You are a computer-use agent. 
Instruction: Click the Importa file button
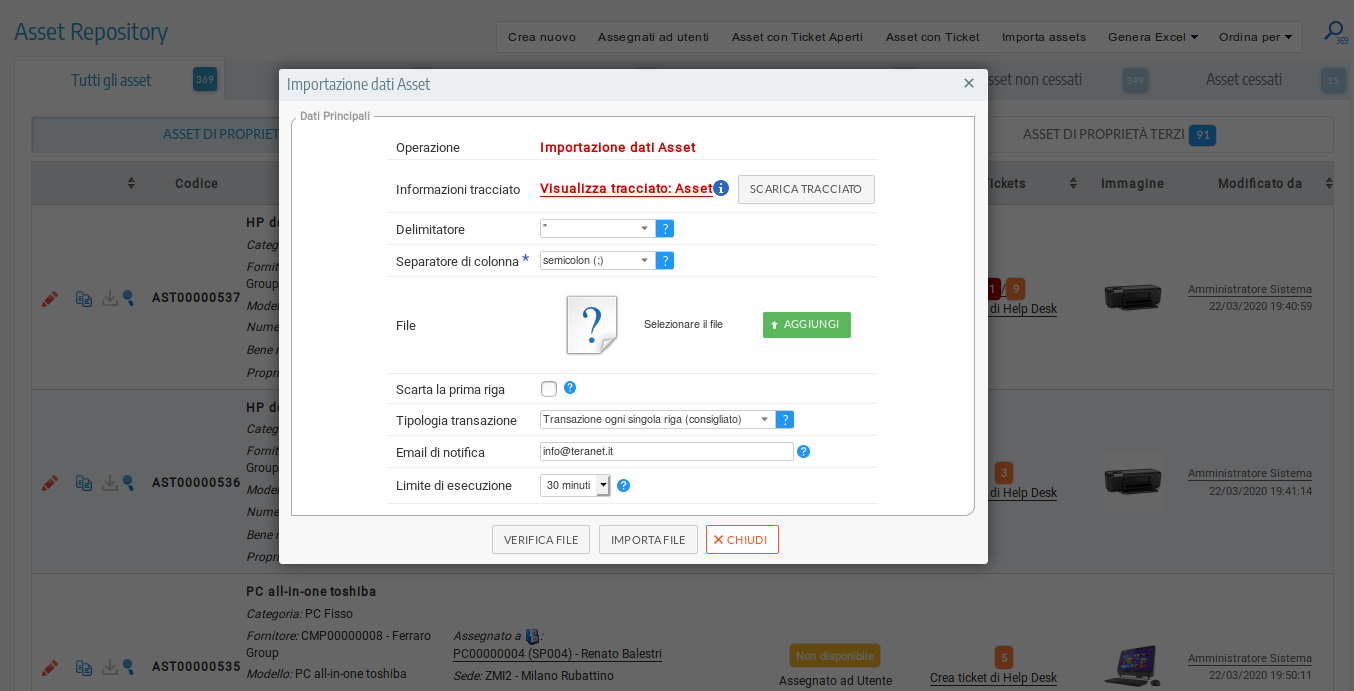tap(648, 540)
